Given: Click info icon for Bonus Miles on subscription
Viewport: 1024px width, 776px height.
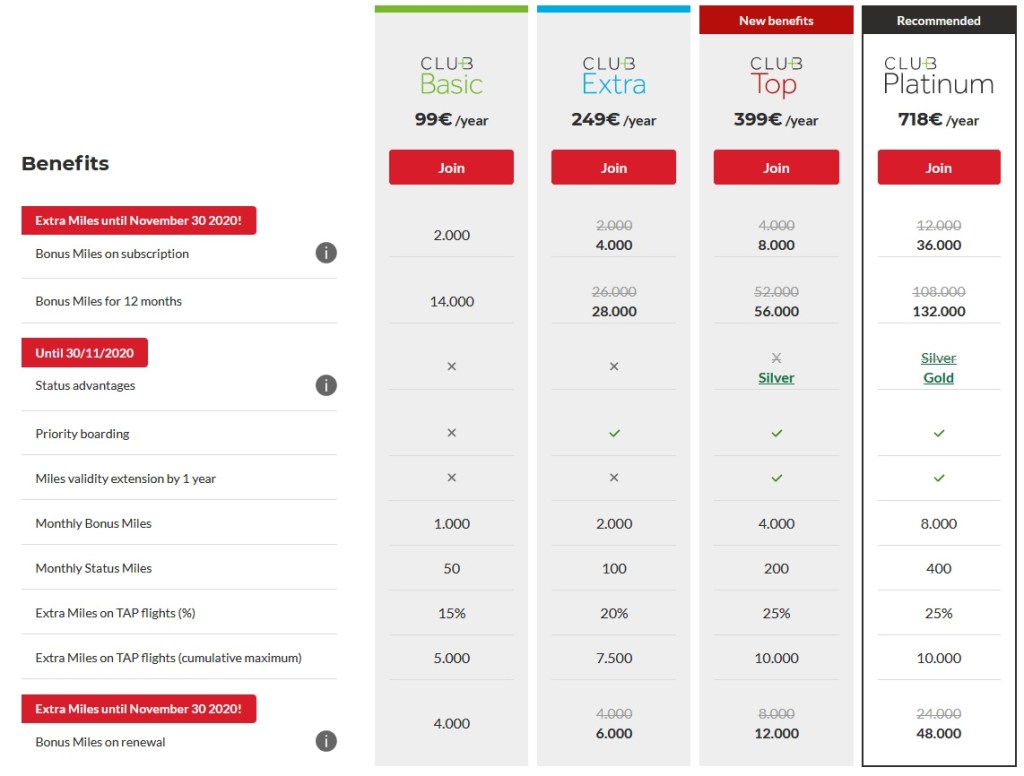Looking at the screenshot, I should (x=326, y=253).
